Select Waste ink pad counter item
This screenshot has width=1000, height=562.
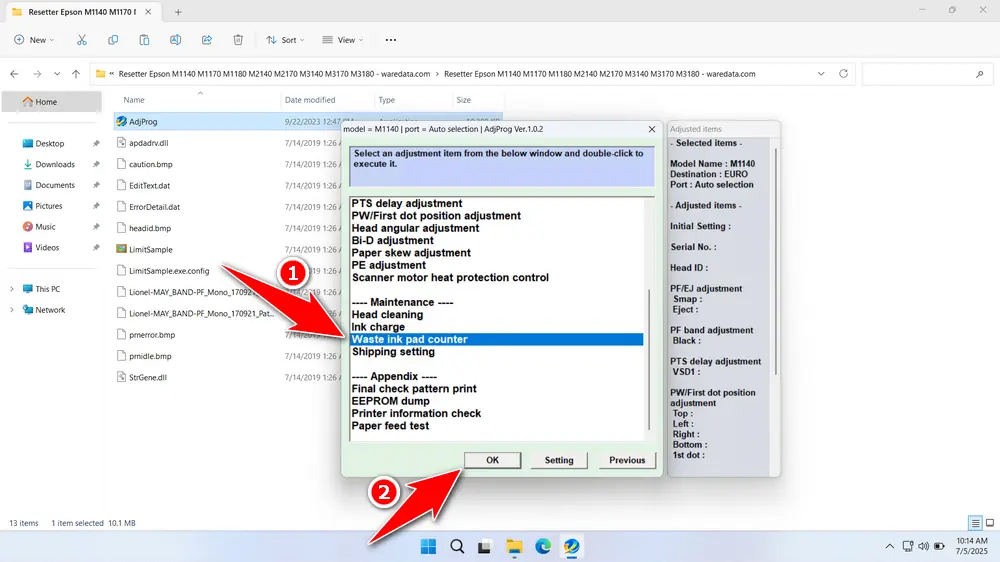click(409, 340)
